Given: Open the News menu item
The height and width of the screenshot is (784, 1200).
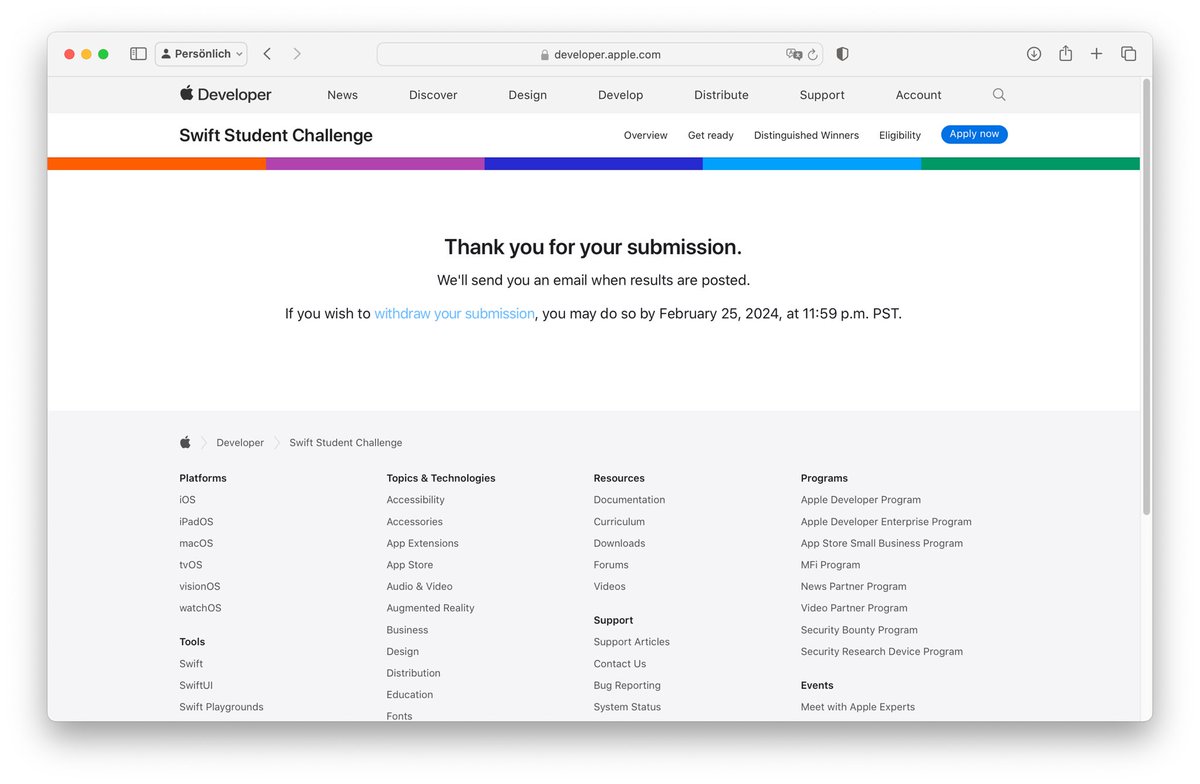Looking at the screenshot, I should point(342,95).
